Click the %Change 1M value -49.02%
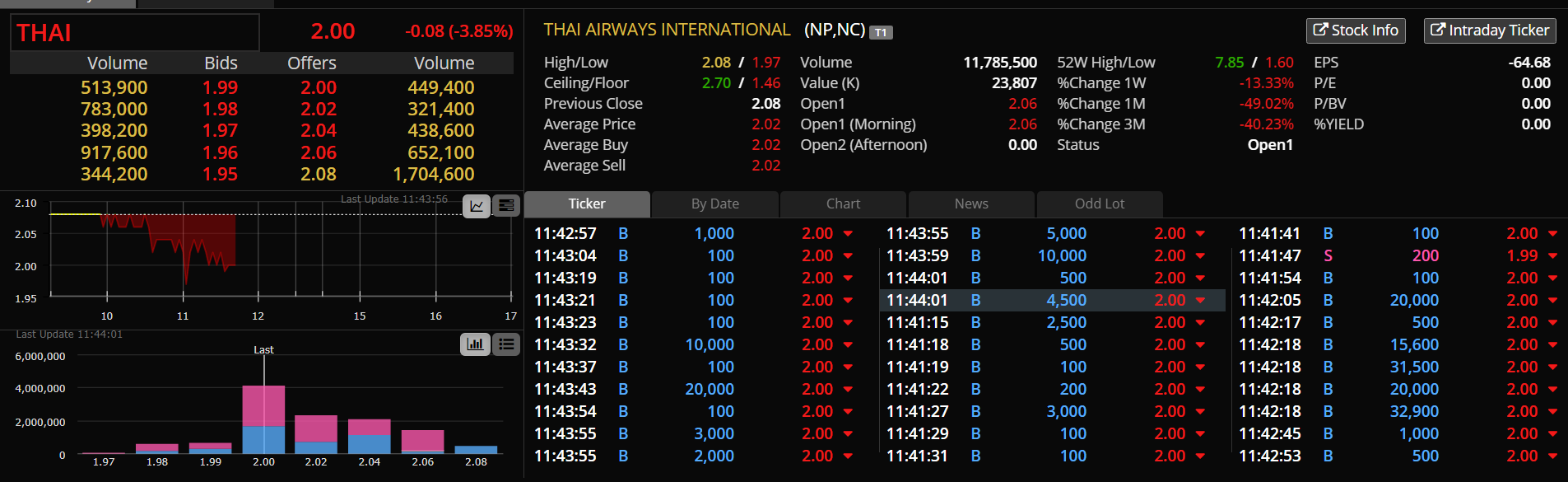1568x482 pixels. click(1266, 104)
